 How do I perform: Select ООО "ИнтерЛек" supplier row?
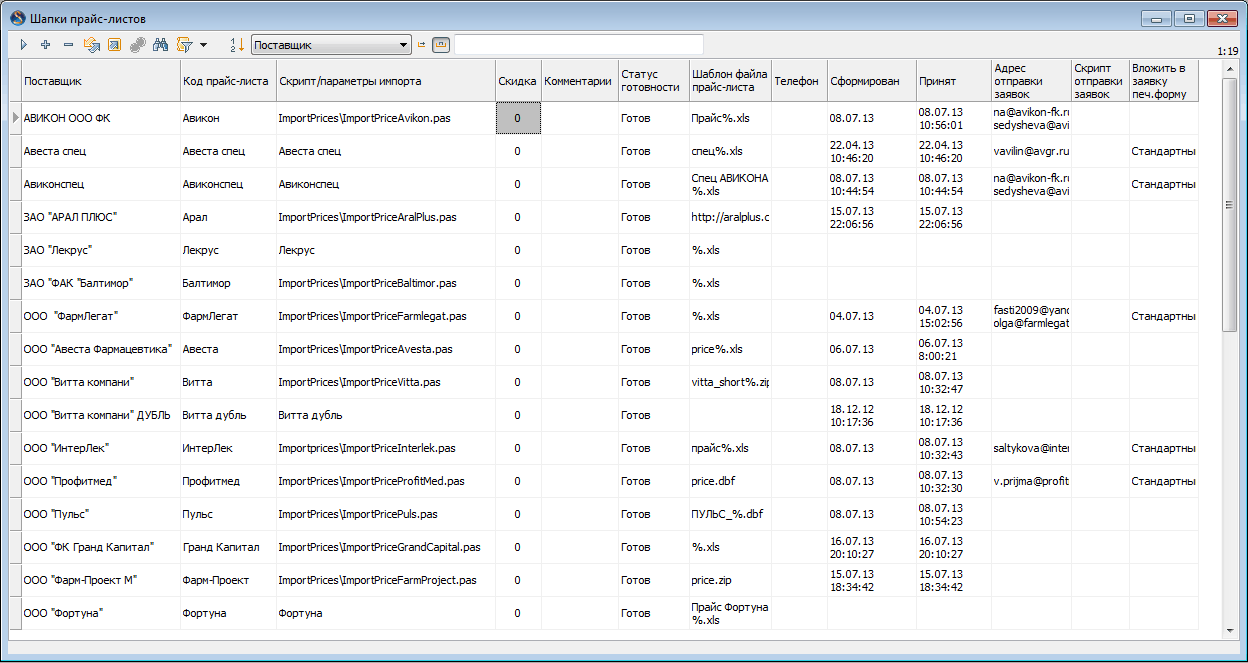(101, 448)
